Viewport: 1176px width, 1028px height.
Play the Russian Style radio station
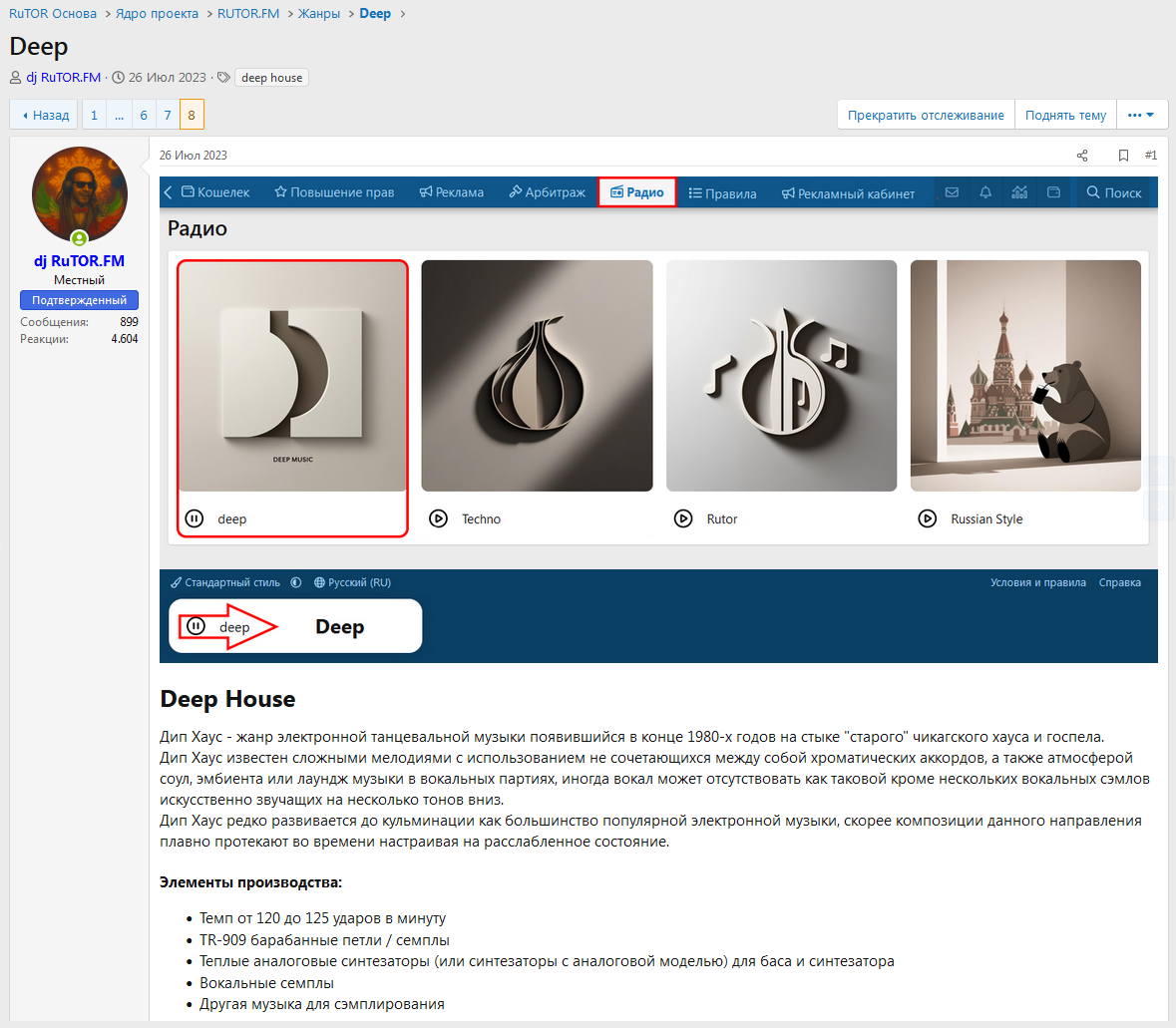(928, 518)
